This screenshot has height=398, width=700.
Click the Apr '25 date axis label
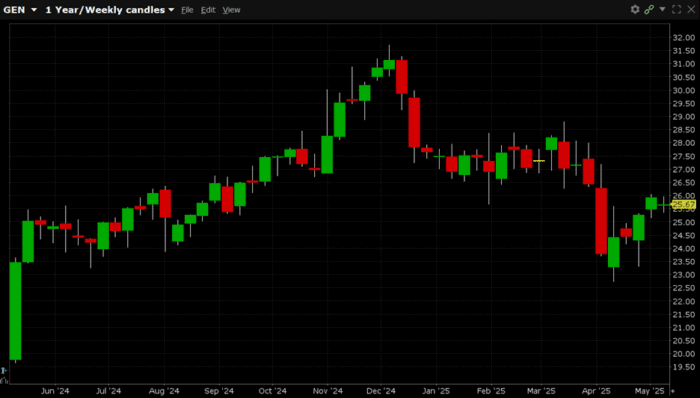coord(596,391)
